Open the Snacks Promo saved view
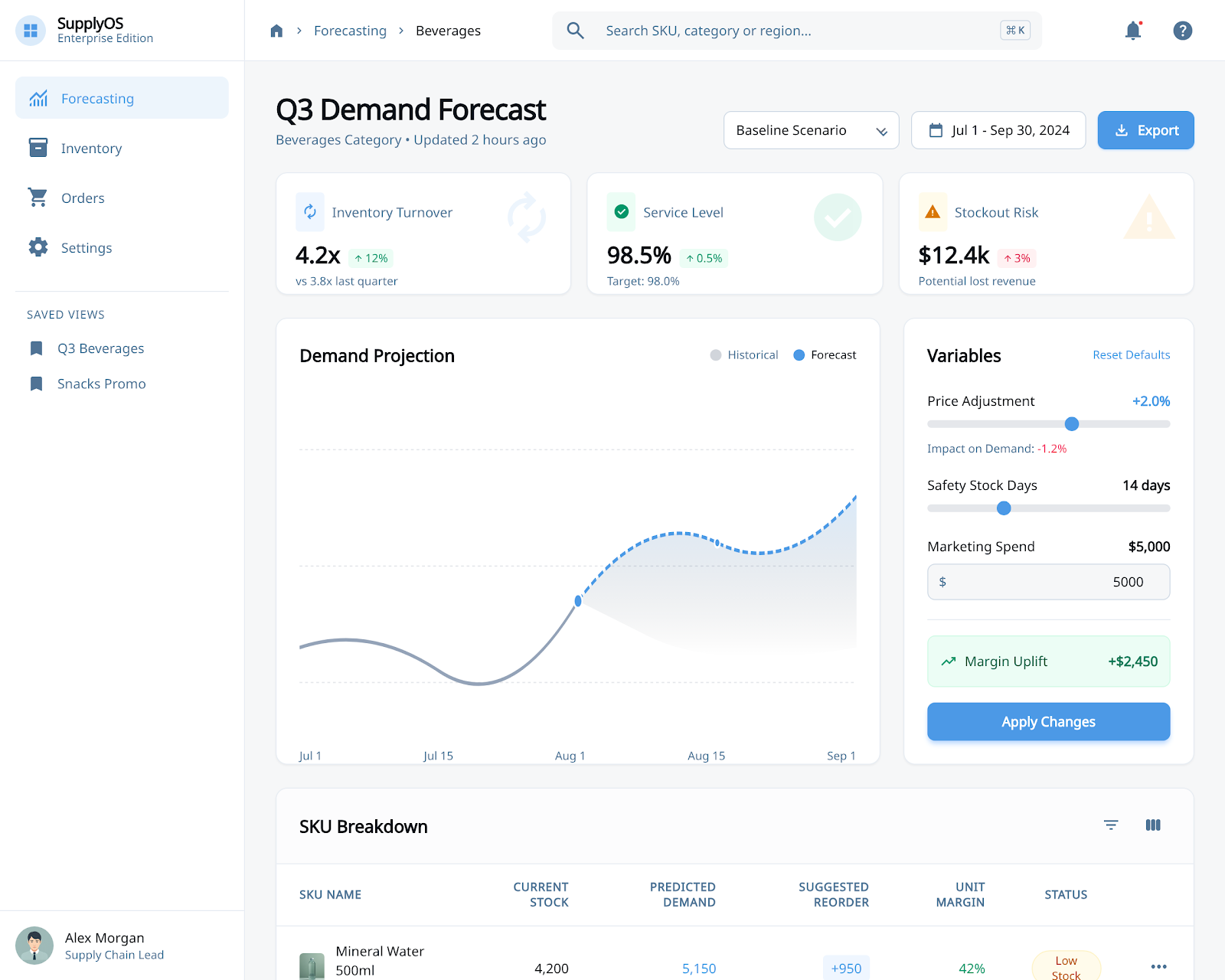 (x=101, y=383)
